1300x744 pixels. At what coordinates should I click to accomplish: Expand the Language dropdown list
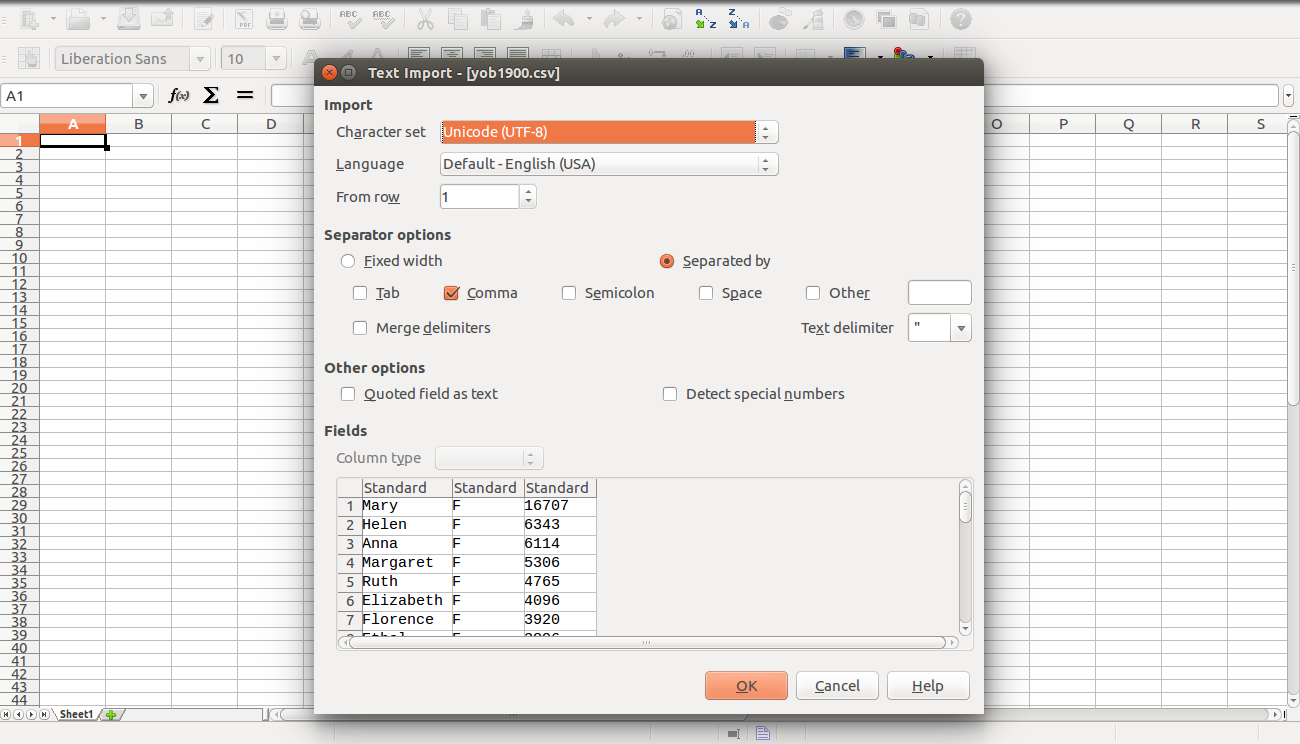click(x=766, y=164)
